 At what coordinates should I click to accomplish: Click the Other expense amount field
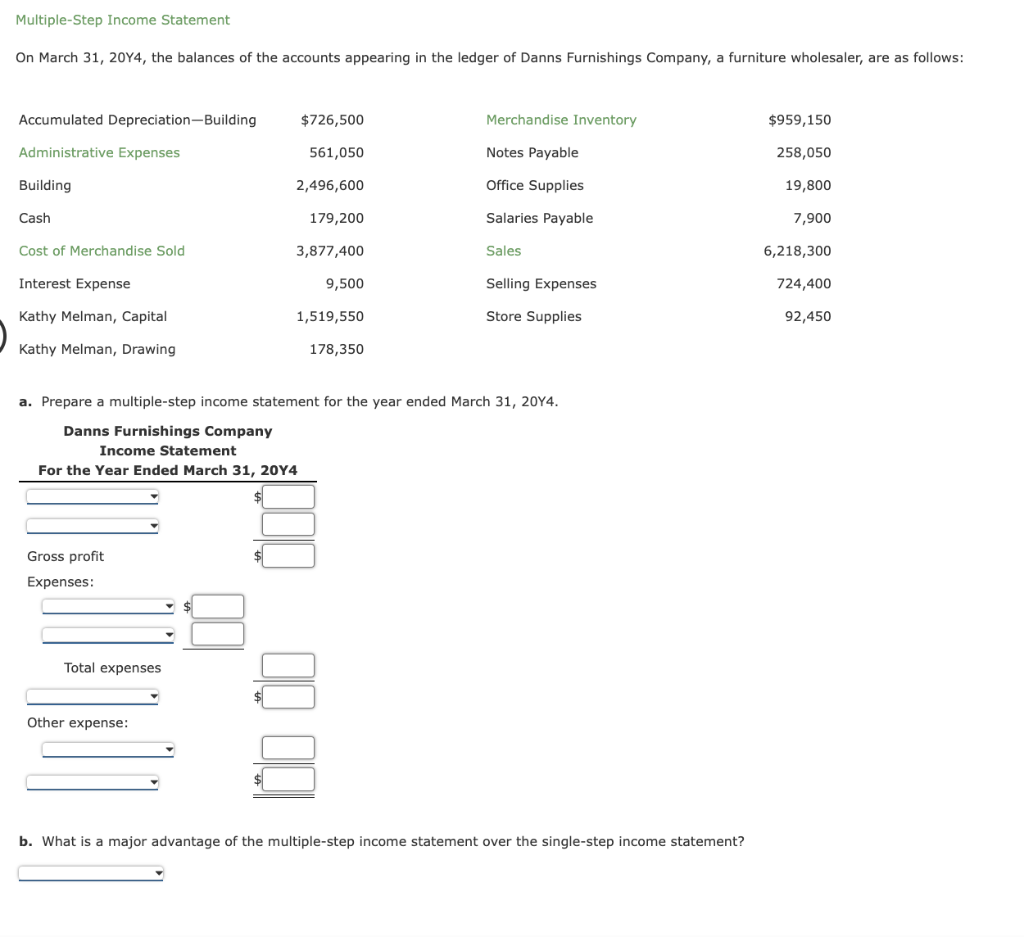point(288,748)
